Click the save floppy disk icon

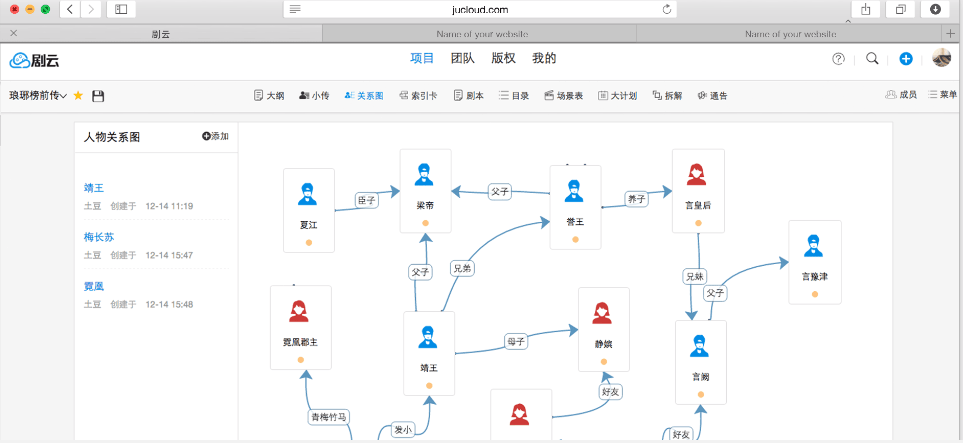(98, 96)
